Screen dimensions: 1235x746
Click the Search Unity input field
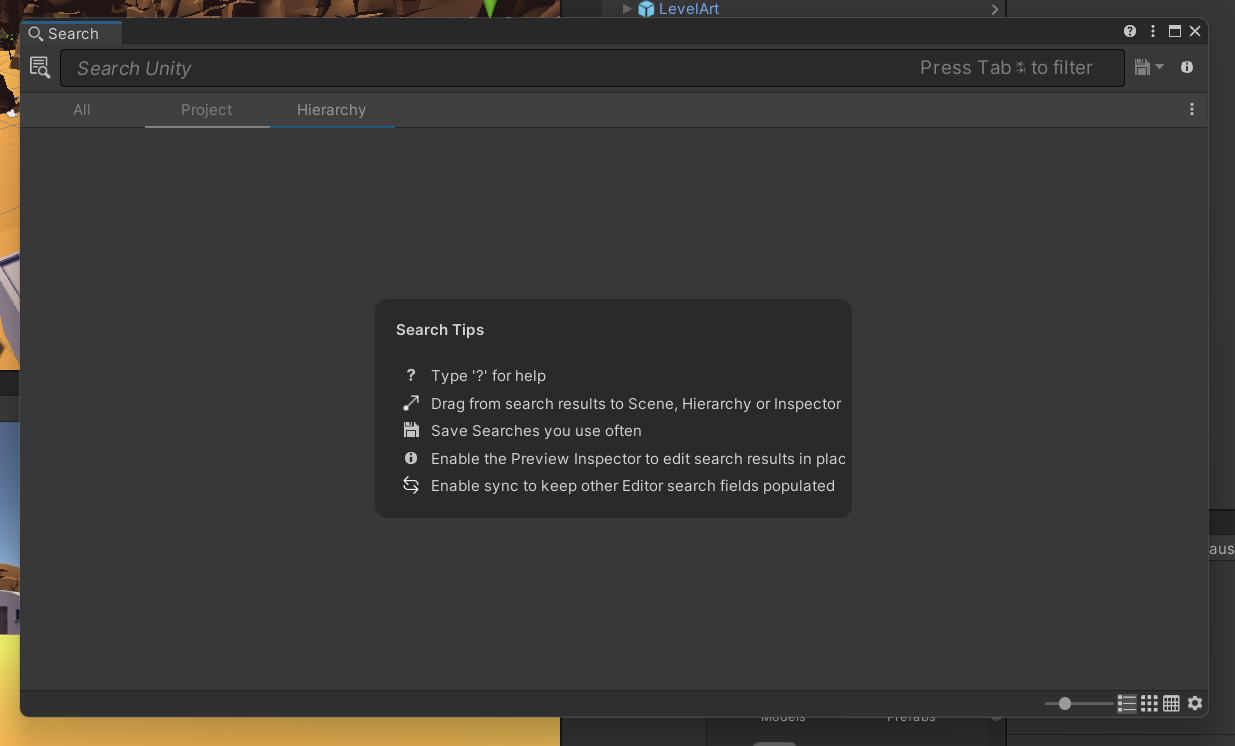[592, 68]
